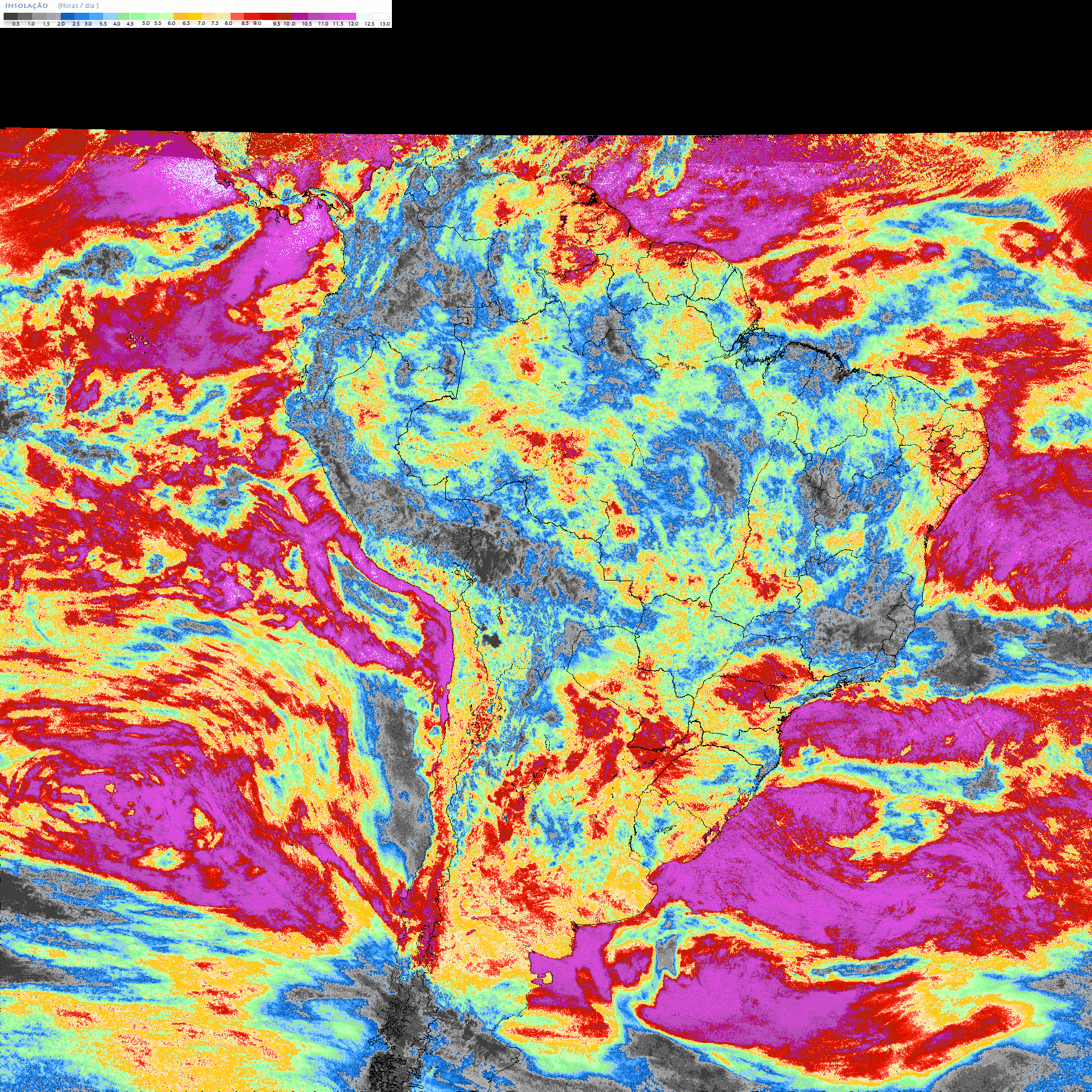The height and width of the screenshot is (1092, 1092).
Task: Select the orange 6.5 legend swatch
Action: coord(180,16)
